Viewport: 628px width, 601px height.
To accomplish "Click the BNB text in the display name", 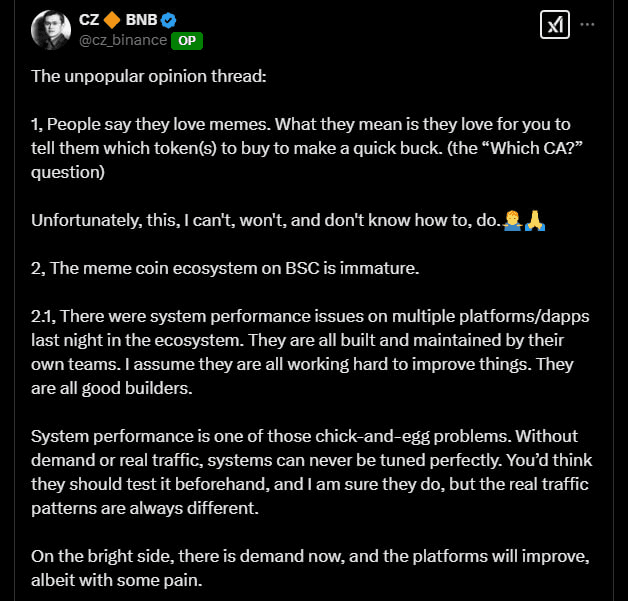I will point(141,20).
